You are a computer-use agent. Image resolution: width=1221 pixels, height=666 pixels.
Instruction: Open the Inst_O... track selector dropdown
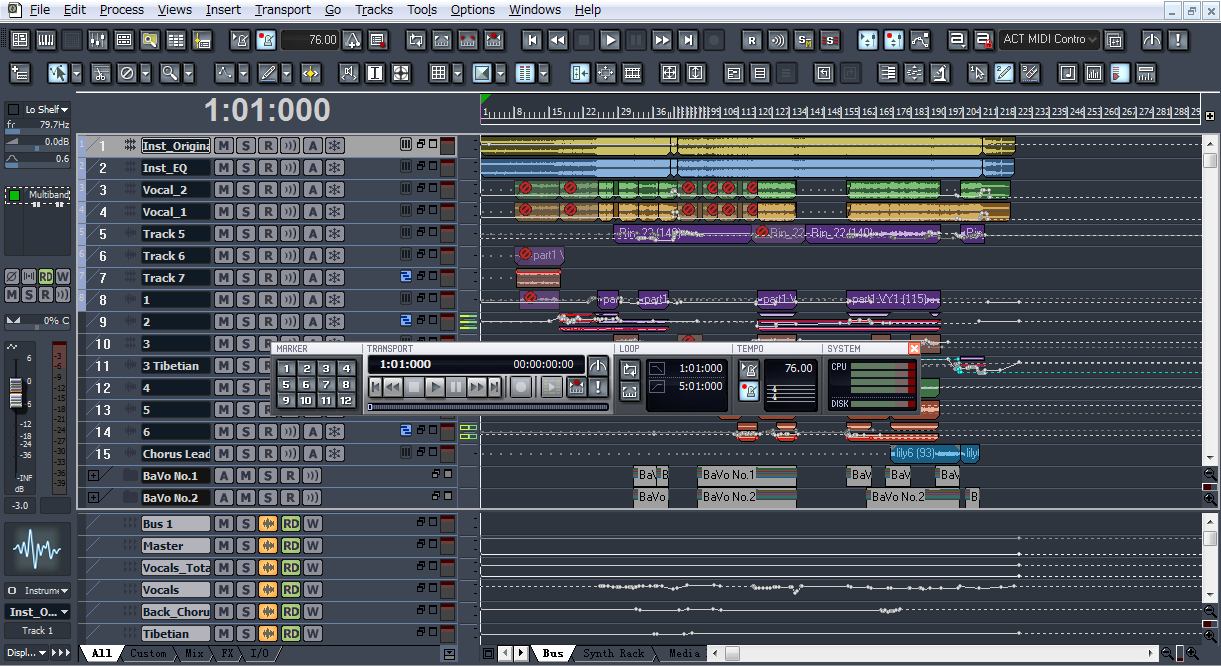point(38,612)
